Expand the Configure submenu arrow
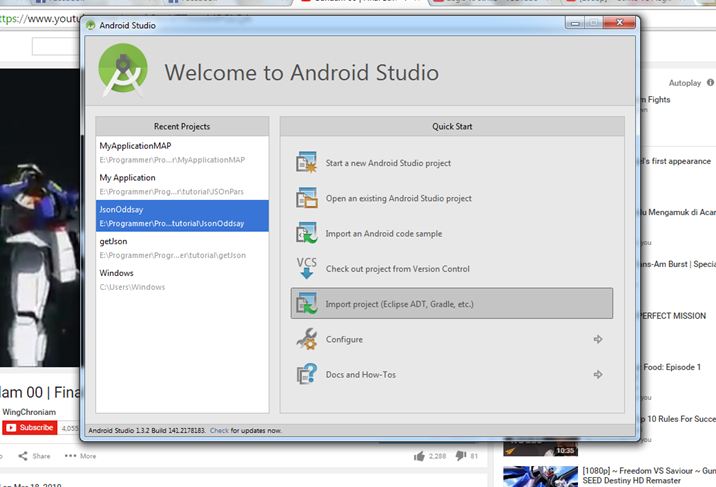 pyautogui.click(x=598, y=339)
